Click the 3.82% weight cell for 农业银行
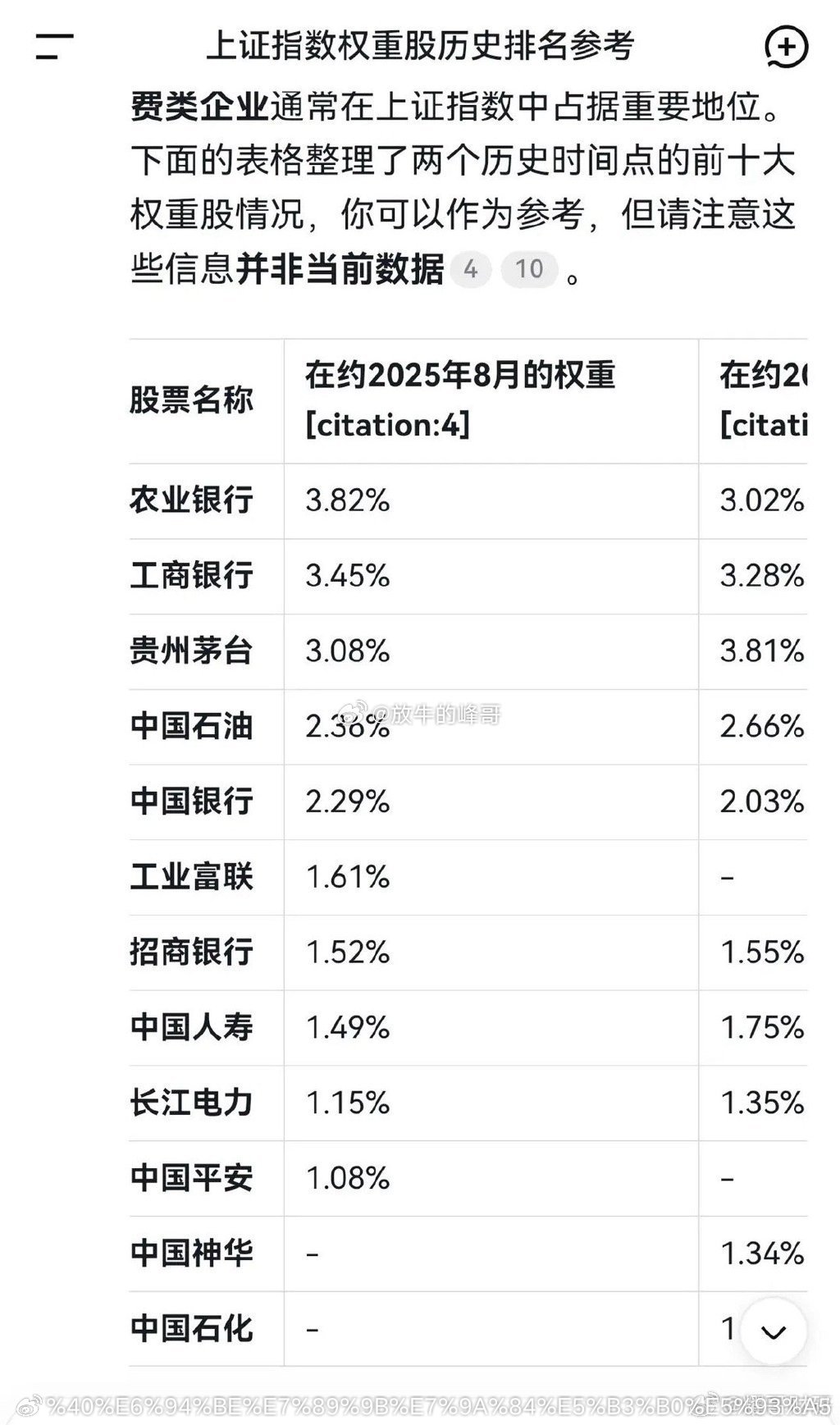This screenshot has height=1425, width=840. (x=349, y=501)
